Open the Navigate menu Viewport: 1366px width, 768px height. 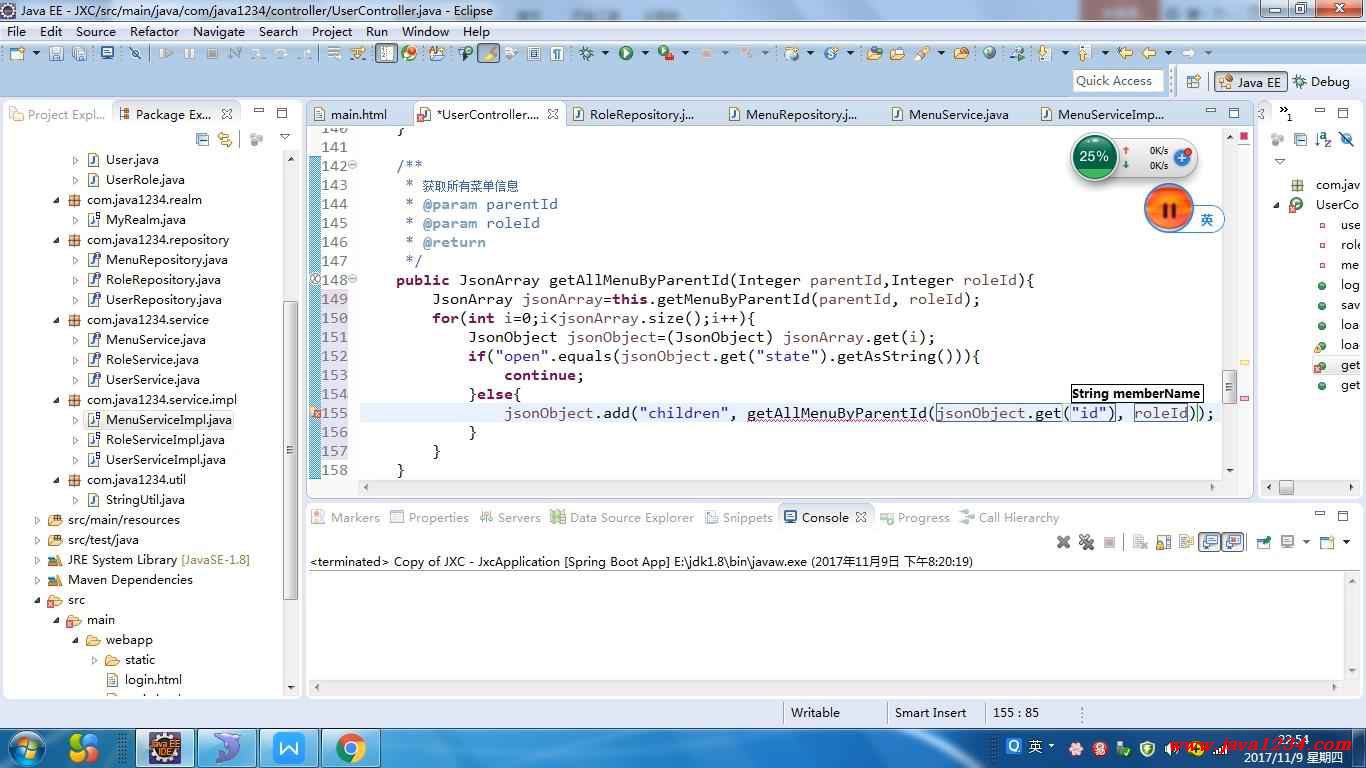click(x=219, y=31)
